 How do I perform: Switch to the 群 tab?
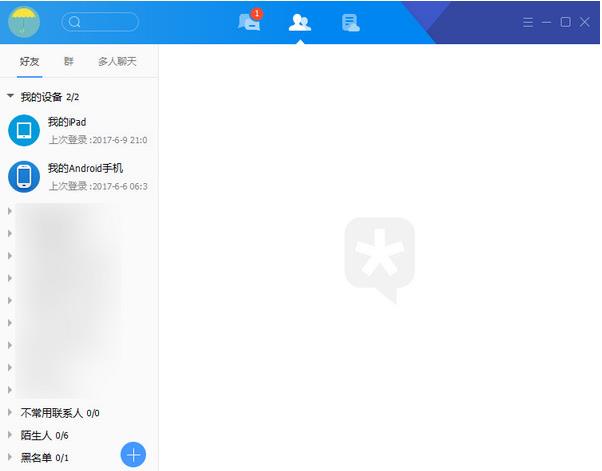click(x=68, y=61)
